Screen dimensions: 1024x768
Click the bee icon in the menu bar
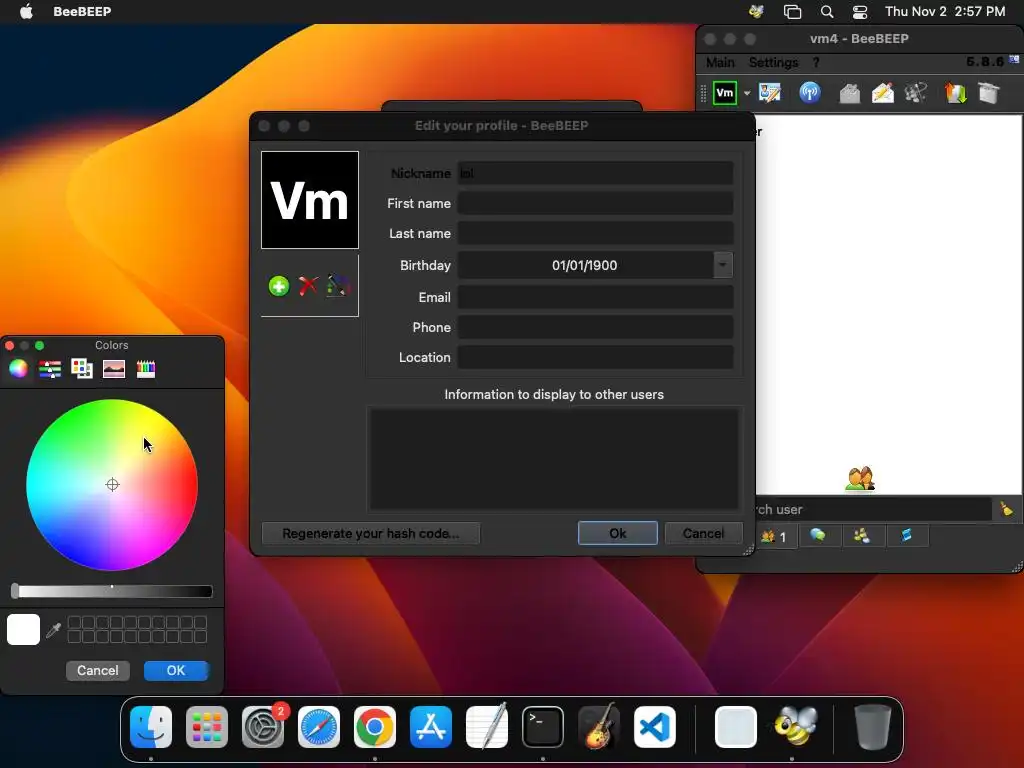click(756, 11)
